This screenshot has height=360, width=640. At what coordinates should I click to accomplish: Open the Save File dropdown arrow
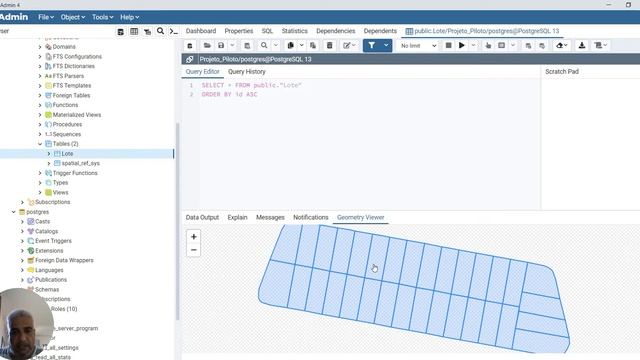(x=232, y=45)
